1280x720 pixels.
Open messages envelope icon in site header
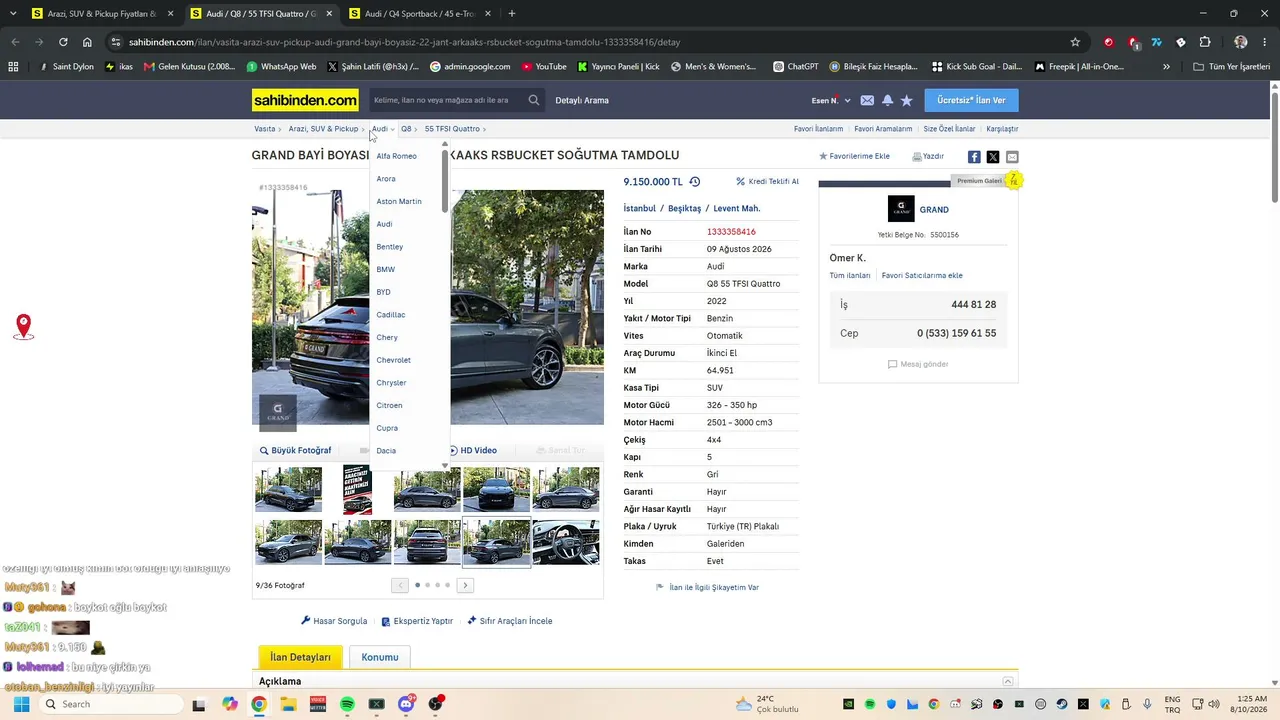pos(867,100)
